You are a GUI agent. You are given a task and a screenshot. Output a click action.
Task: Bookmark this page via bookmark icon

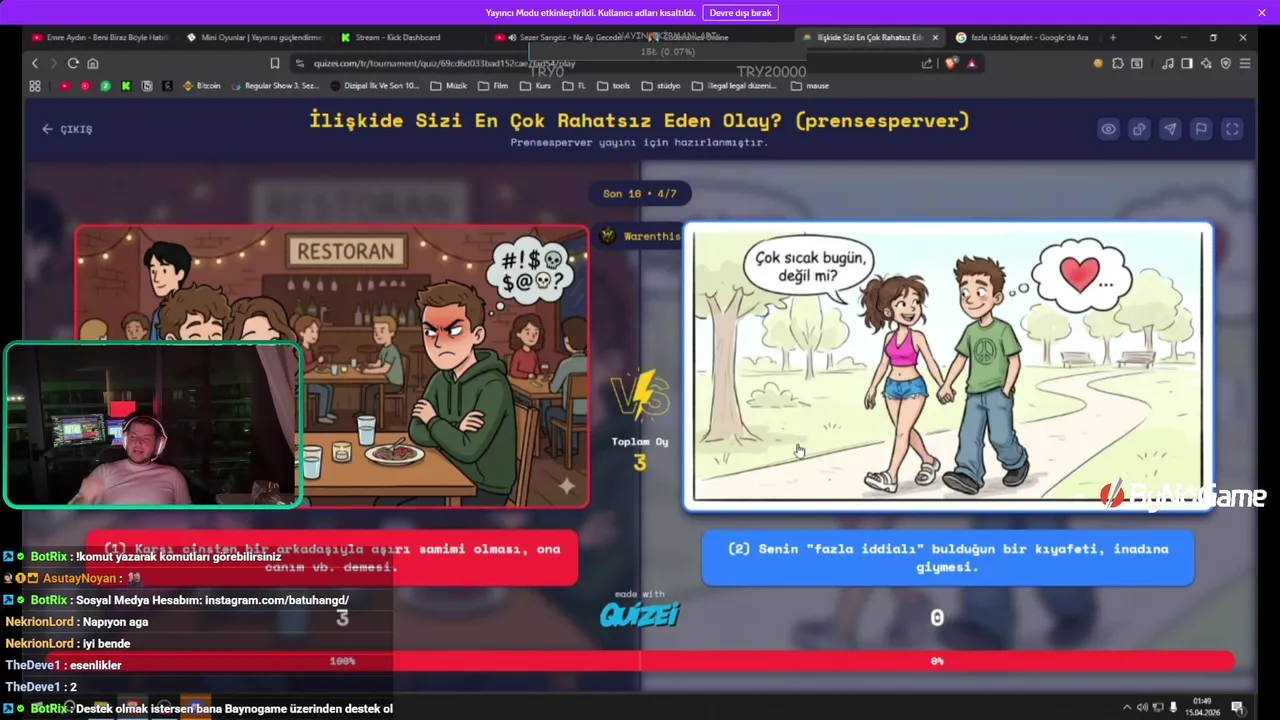[275, 63]
